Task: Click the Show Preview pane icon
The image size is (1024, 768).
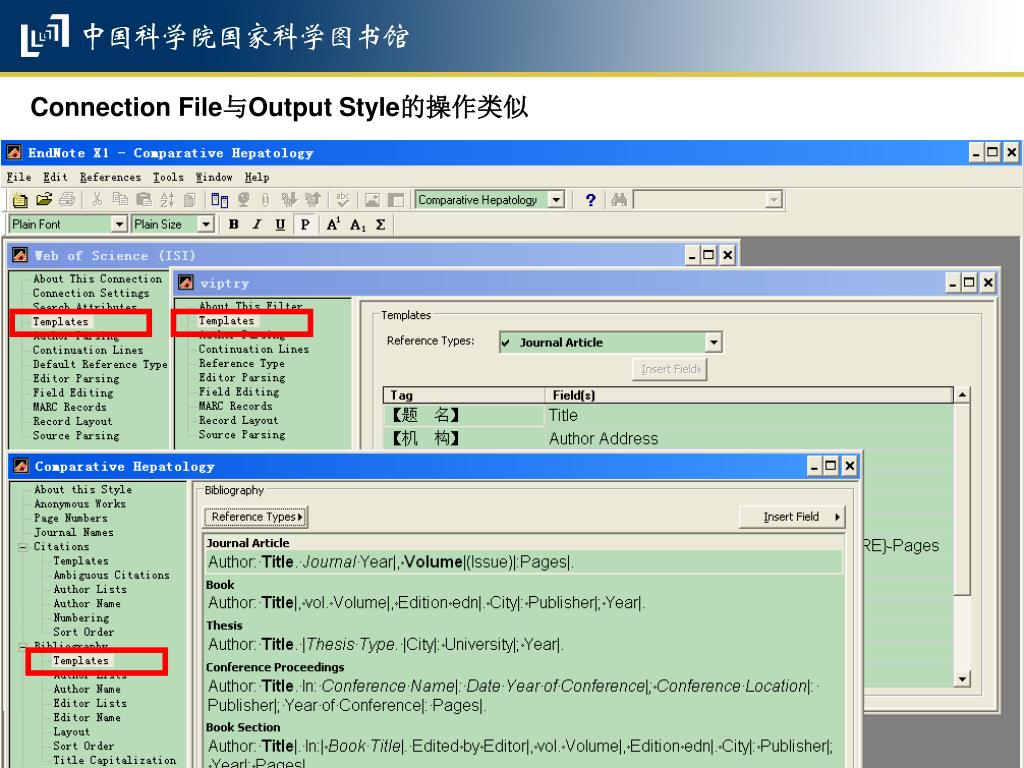Action: pos(396,200)
